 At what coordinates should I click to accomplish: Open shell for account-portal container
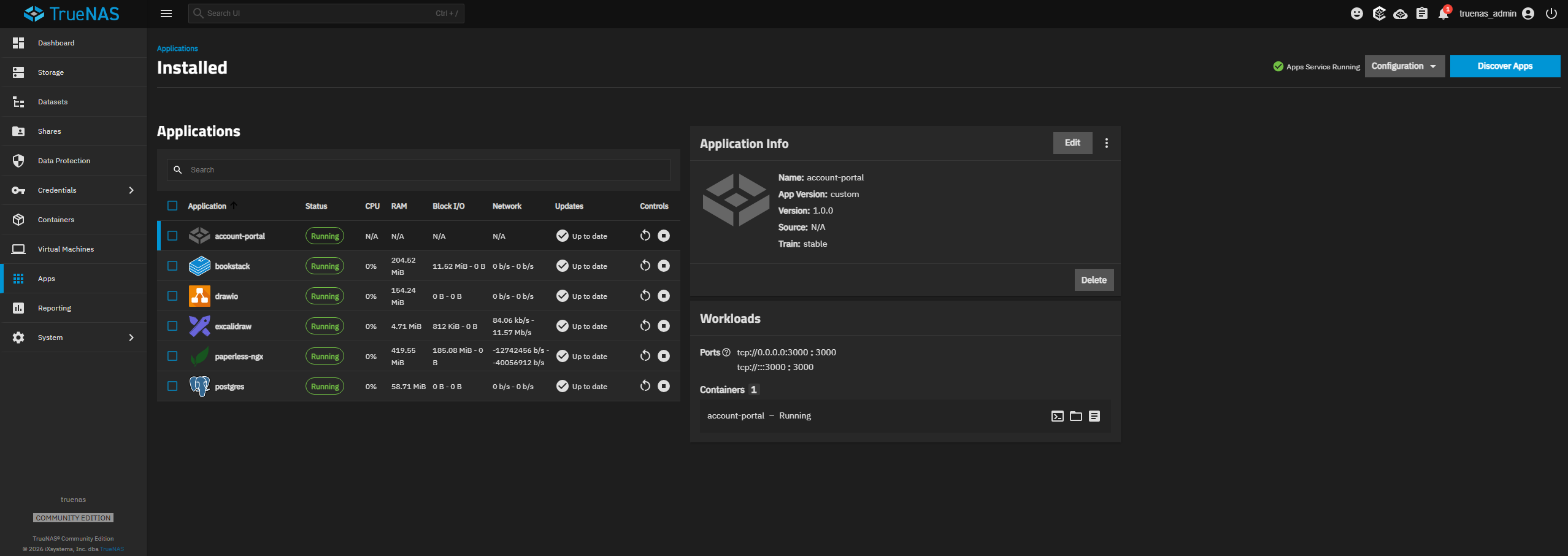[1058, 416]
